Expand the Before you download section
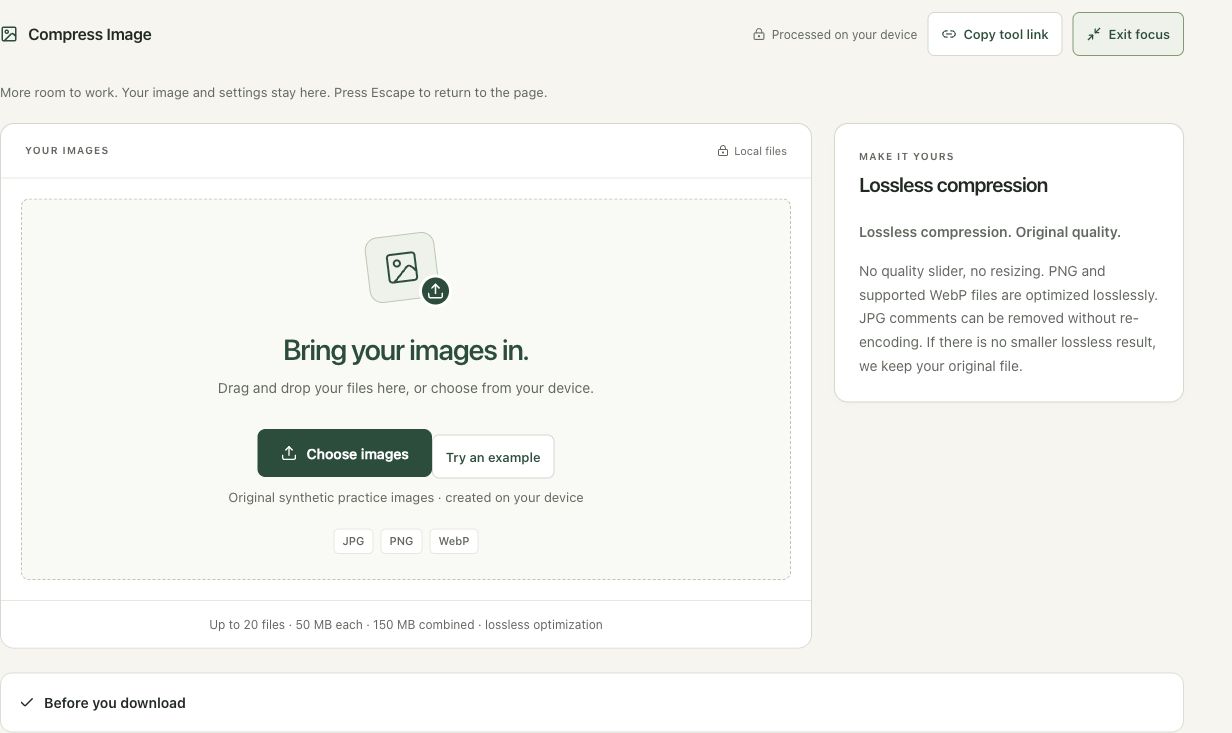The height and width of the screenshot is (733, 1232). click(x=592, y=702)
